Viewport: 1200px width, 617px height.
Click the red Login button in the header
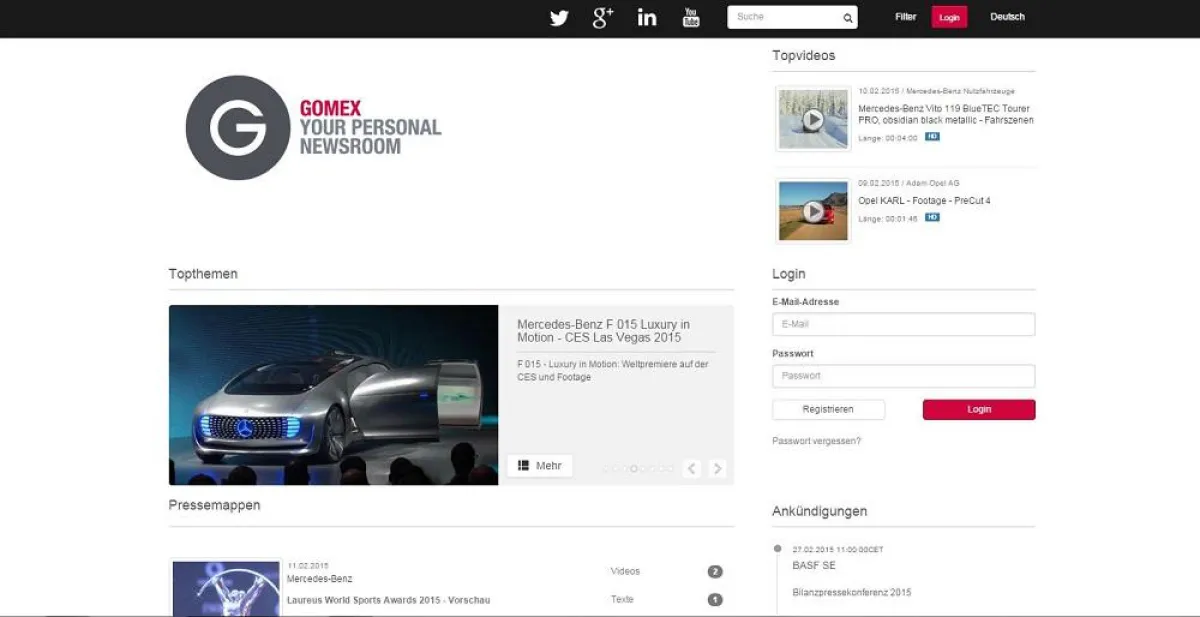click(949, 17)
